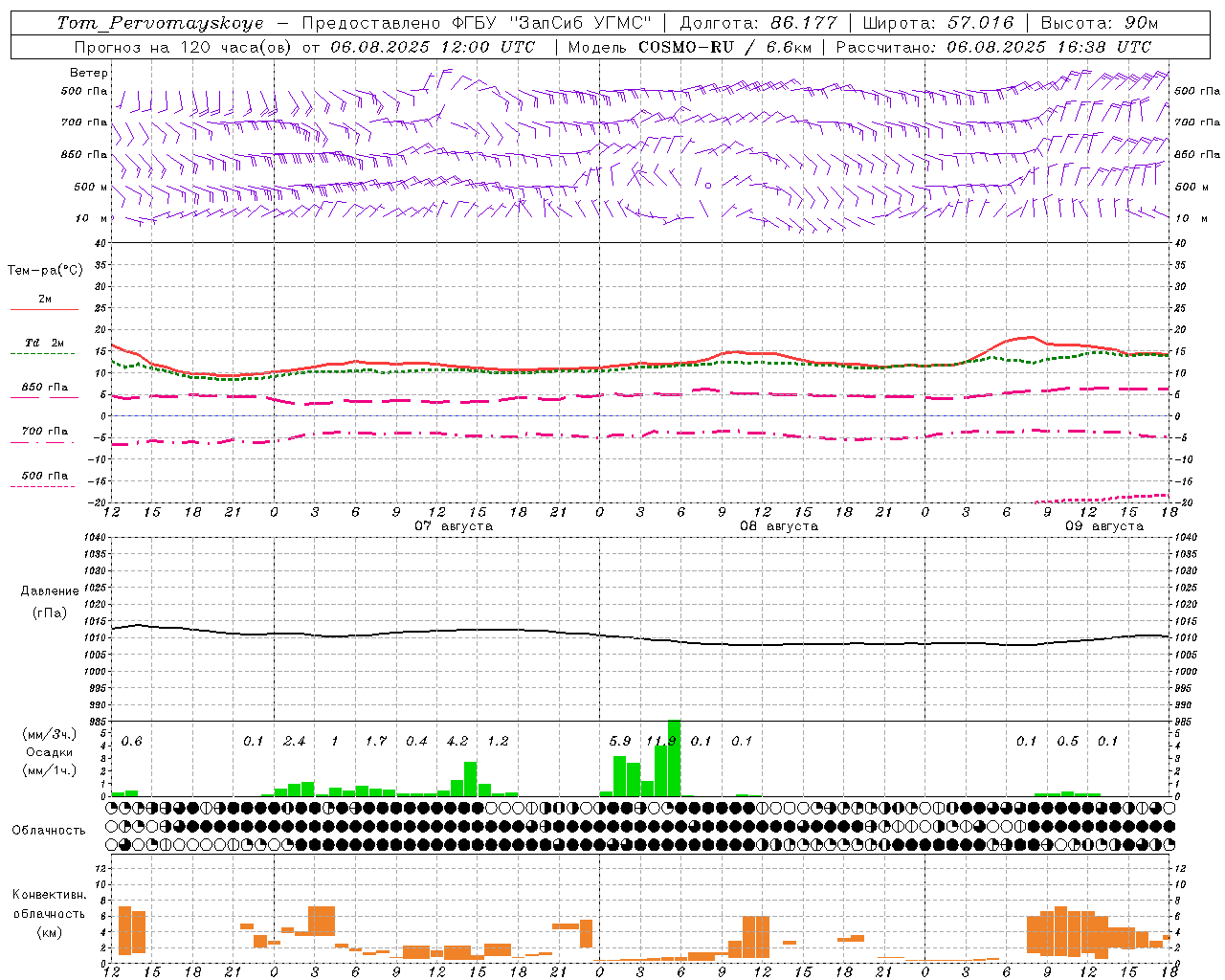Viewport: 1225px width, 980px height.
Task: Click the dashed line sample under Td 2м
Action: (x=42, y=354)
